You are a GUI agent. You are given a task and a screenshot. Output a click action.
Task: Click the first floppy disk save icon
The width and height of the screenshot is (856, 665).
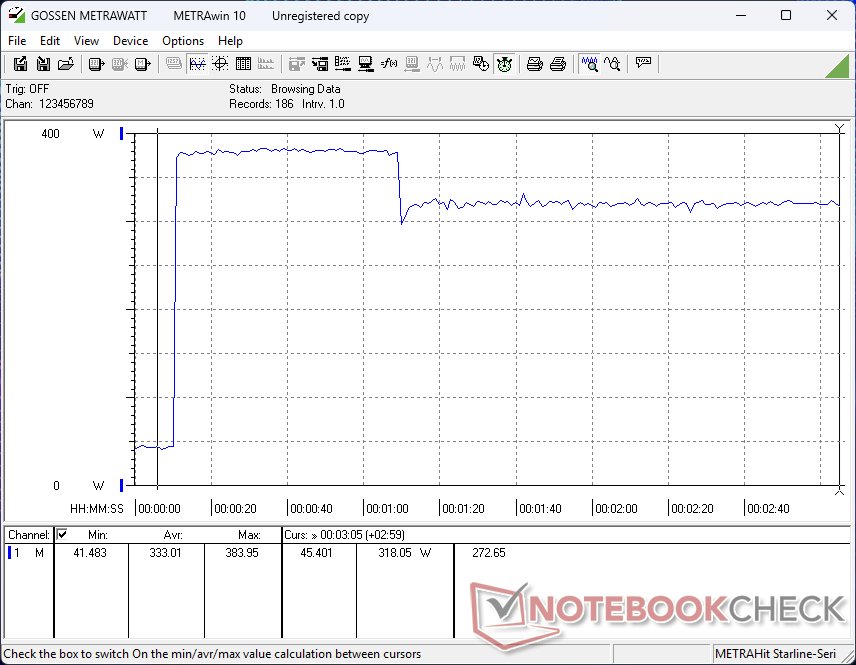[x=20, y=64]
